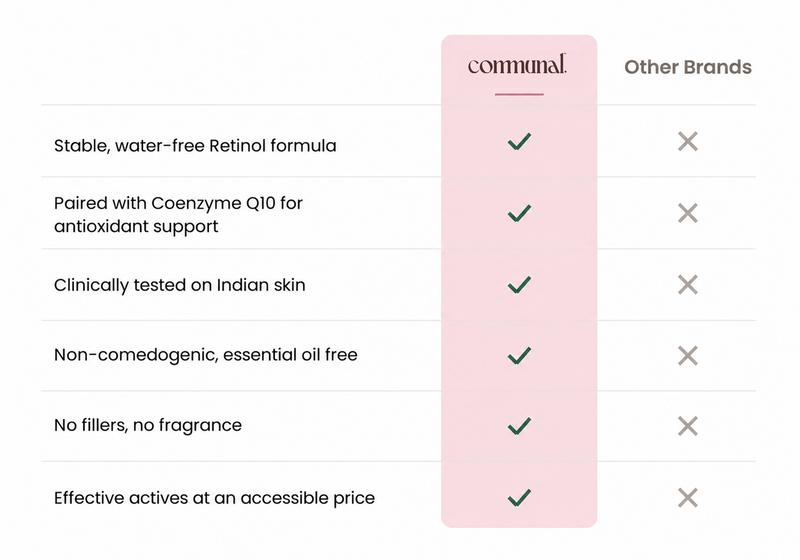The image size is (800, 560).
Task: Click 'Paired with Coenzyme Q10' feature text
Action: pyautogui.click(x=178, y=214)
